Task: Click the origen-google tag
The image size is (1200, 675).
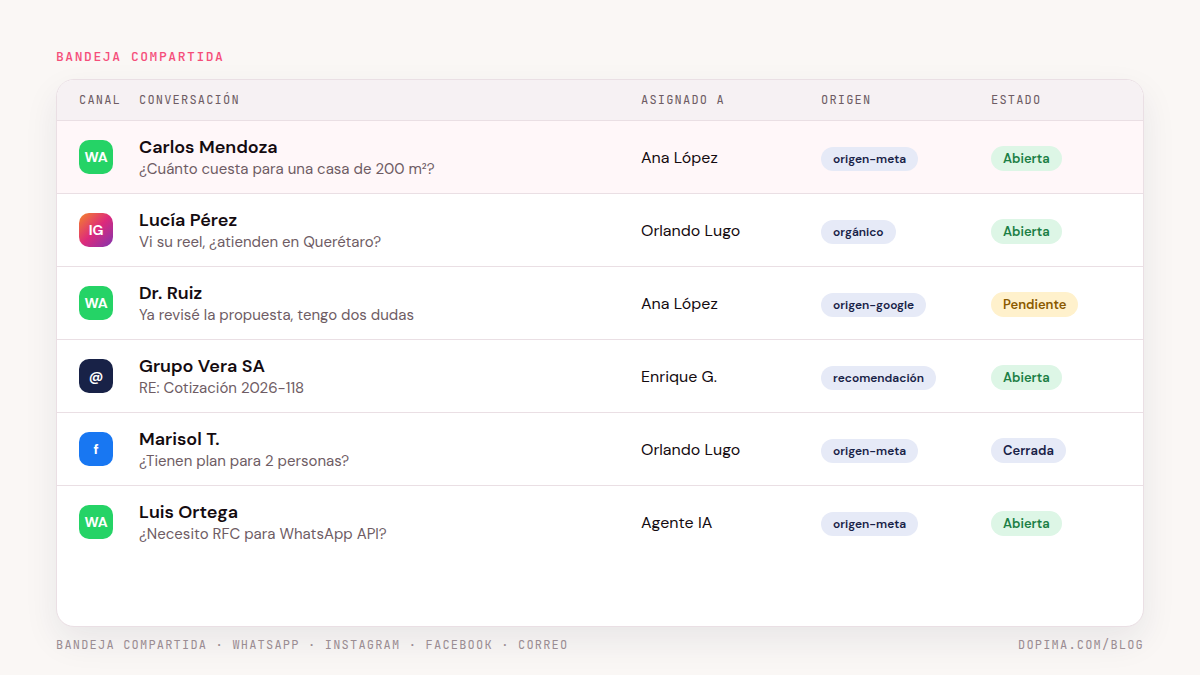Action: [873, 304]
